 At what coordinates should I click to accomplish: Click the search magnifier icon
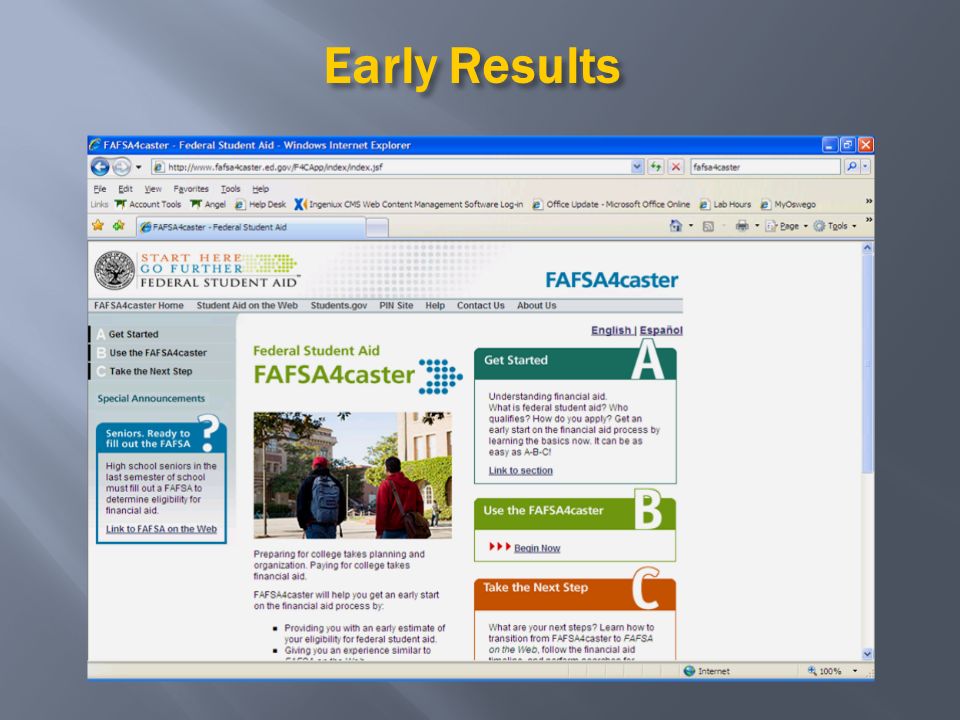[852, 167]
